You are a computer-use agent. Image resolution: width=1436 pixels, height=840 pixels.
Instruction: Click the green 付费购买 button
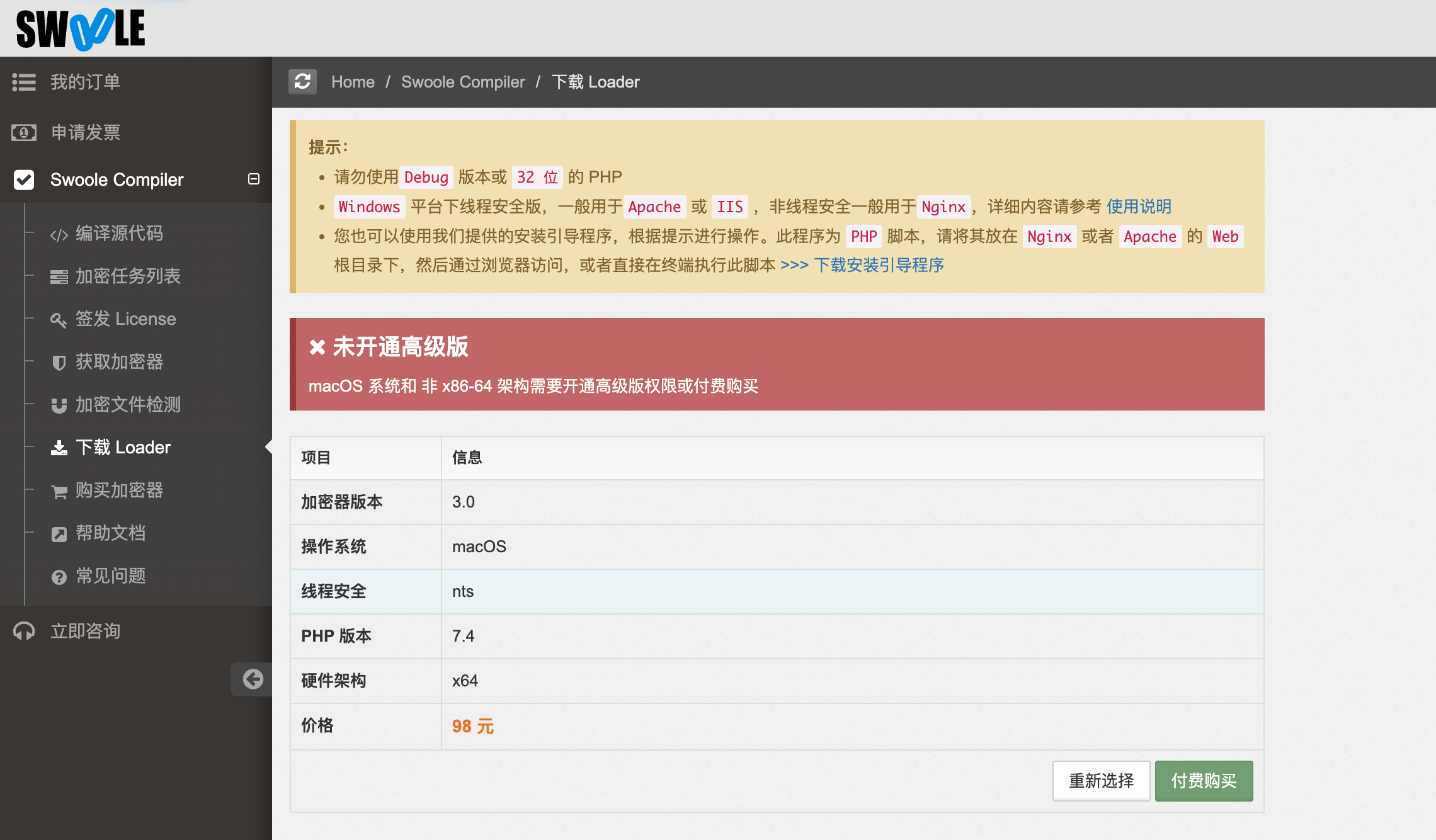click(1204, 781)
